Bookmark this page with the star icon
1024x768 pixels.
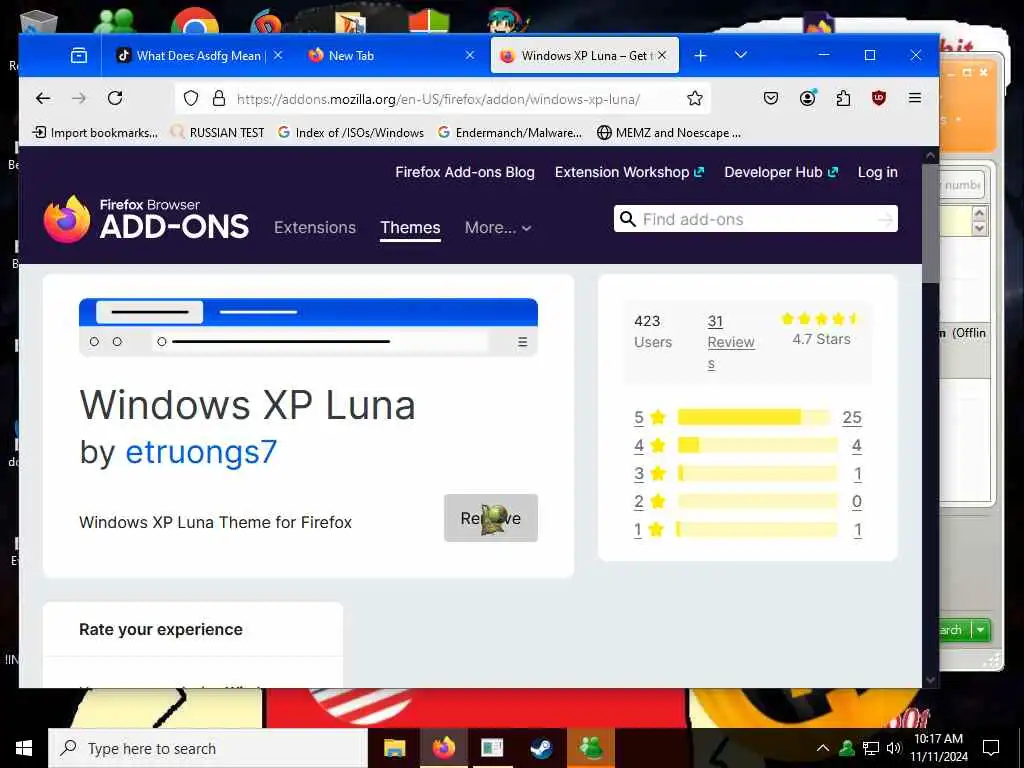[695, 99]
